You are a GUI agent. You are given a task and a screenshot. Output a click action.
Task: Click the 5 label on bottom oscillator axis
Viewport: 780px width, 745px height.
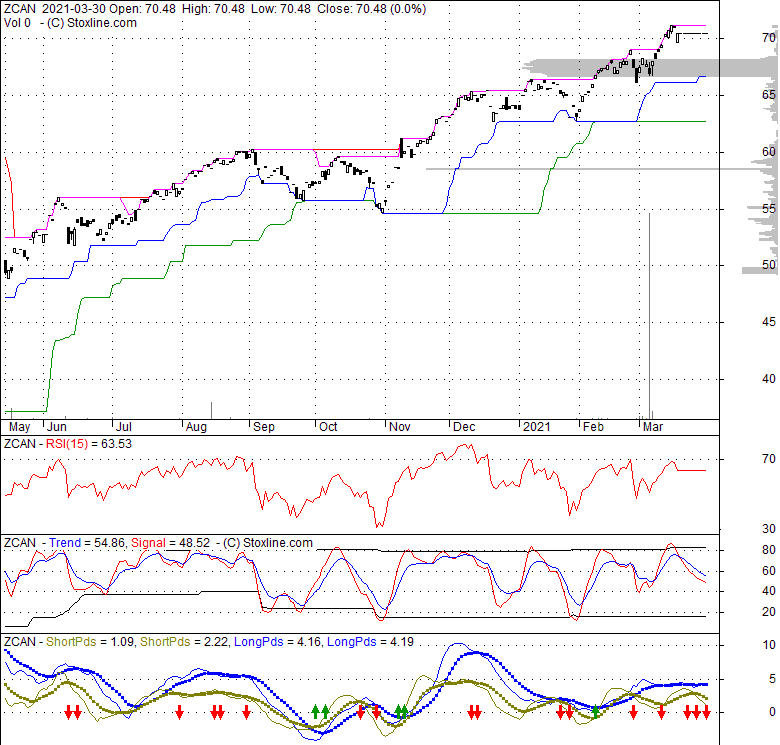pos(772,678)
